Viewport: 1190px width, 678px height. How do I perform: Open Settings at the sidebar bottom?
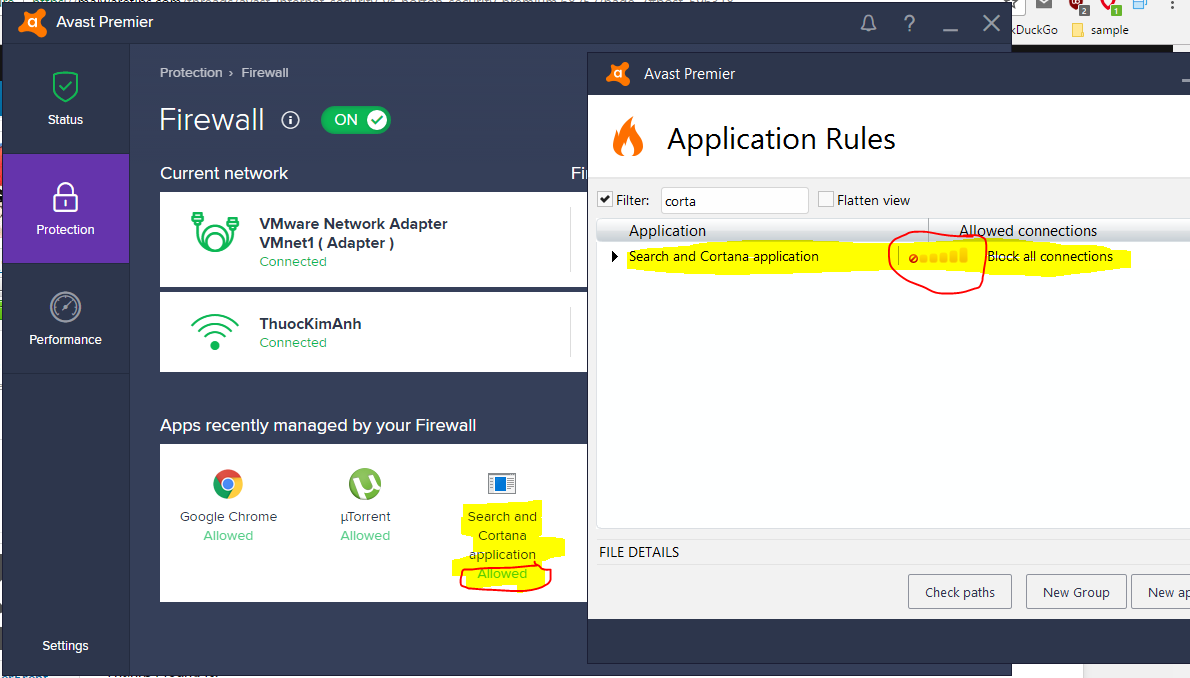point(65,645)
